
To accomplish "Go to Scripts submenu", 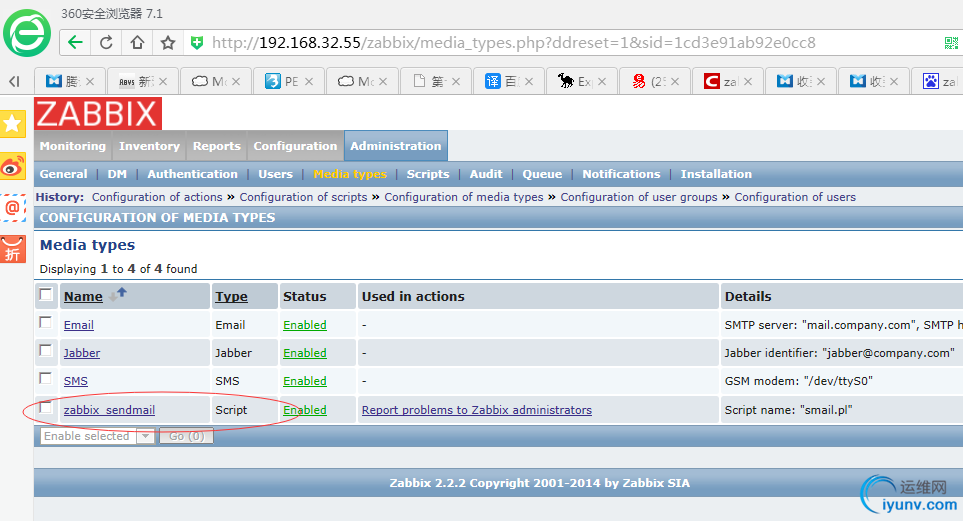I will click(427, 174).
